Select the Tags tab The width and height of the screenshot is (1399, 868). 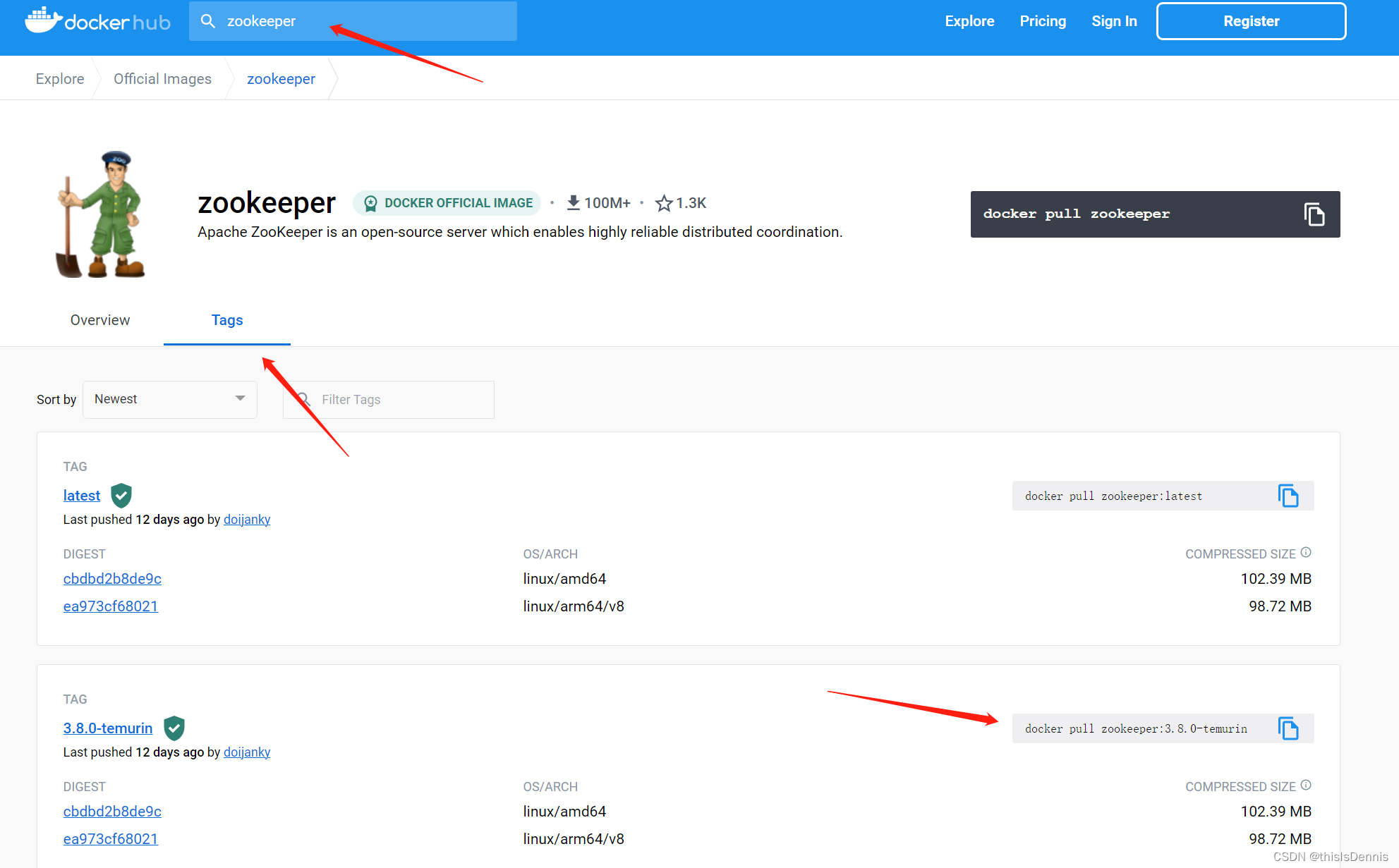click(x=227, y=320)
